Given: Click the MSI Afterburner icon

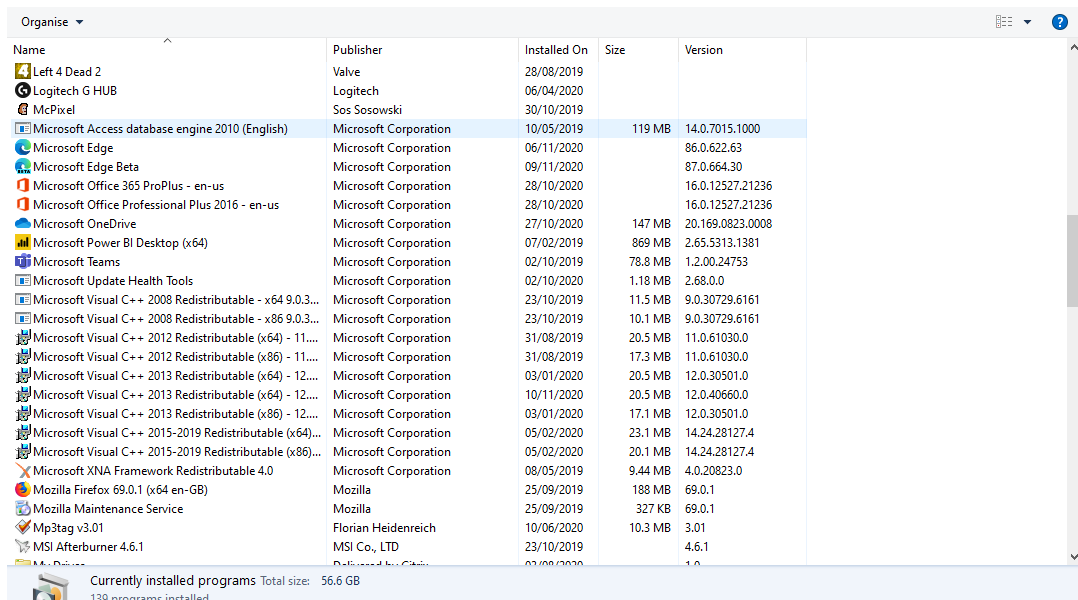Looking at the screenshot, I should (x=23, y=547).
